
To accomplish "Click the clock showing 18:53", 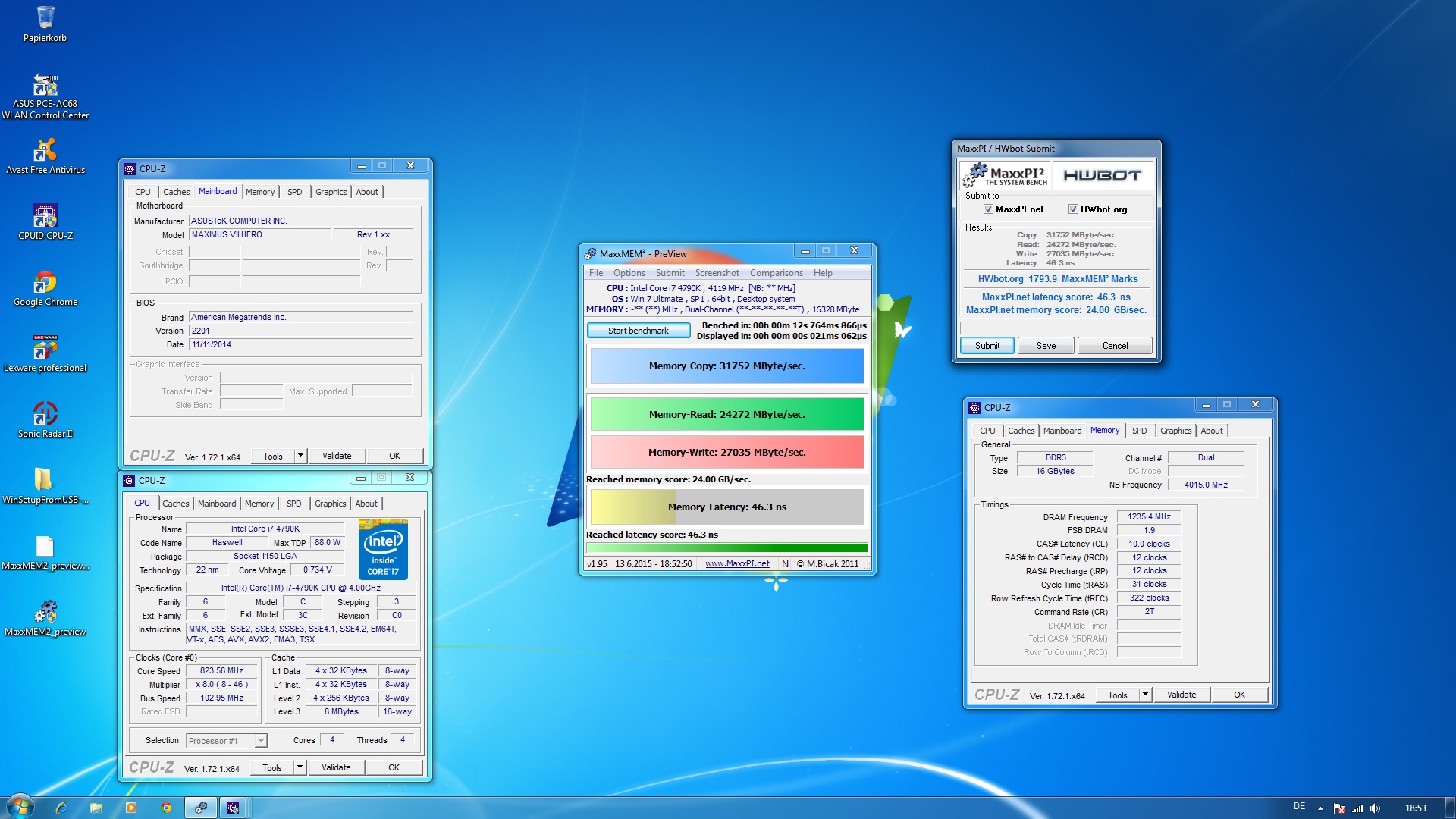I will tap(1415, 808).
